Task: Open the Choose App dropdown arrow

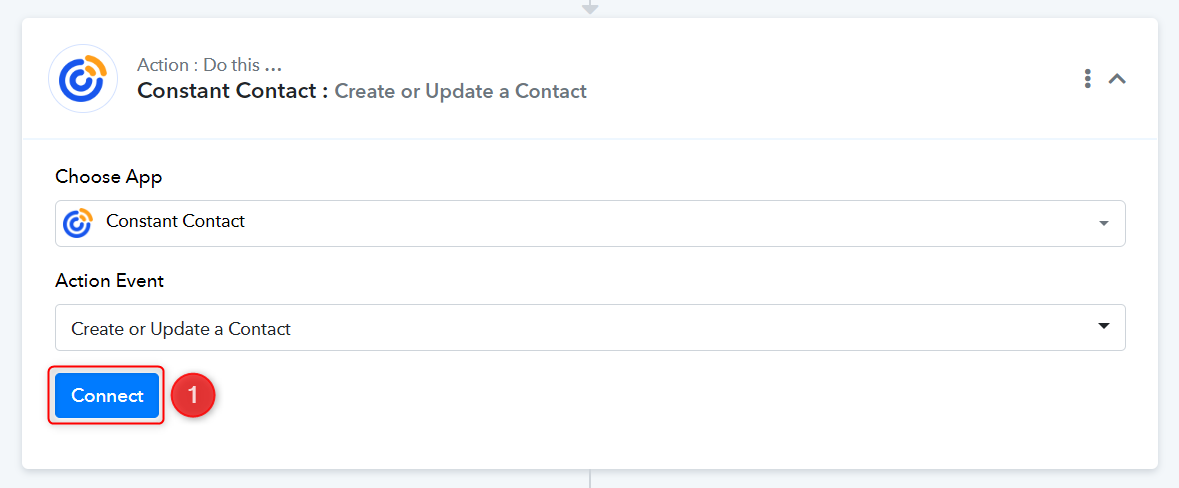Action: tap(1103, 223)
